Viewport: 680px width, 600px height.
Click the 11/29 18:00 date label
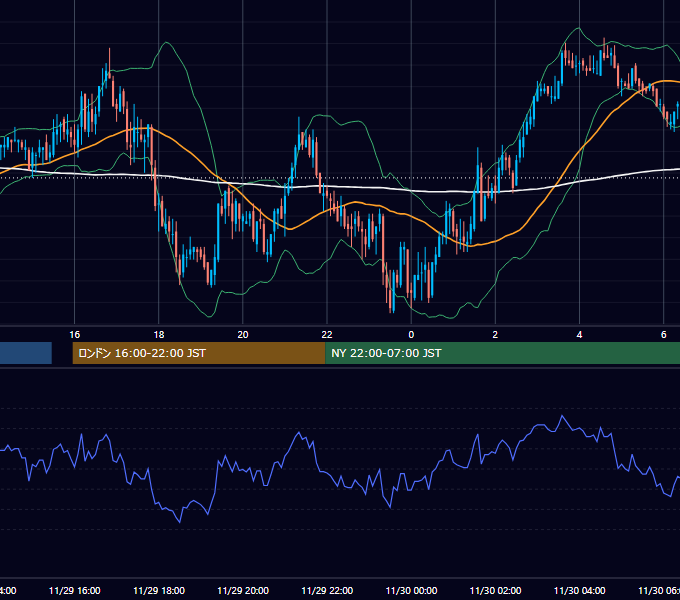click(159, 590)
